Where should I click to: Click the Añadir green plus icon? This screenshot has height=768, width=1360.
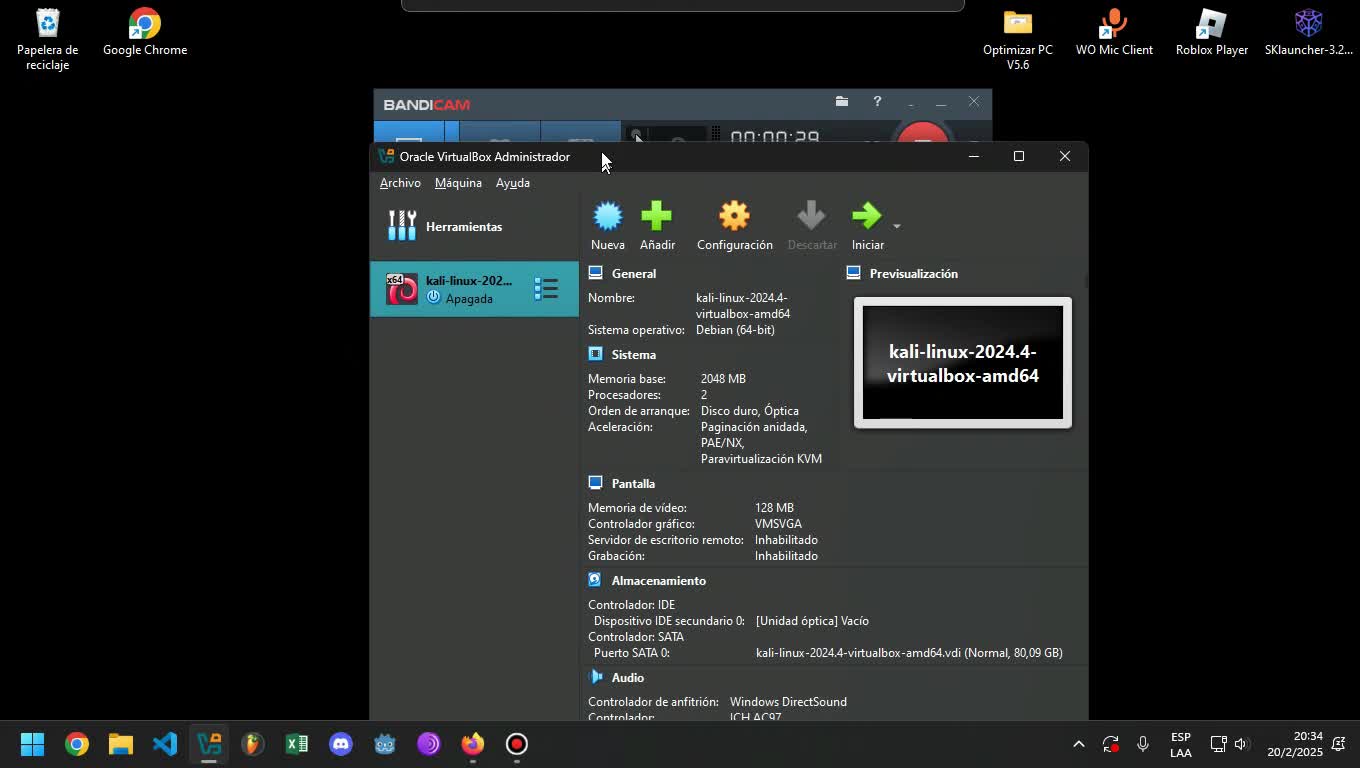[657, 216]
